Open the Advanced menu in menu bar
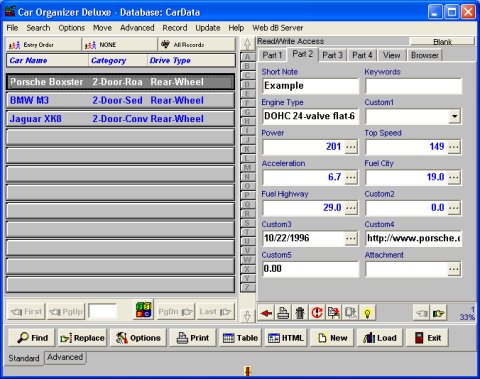Viewport: 480px width, 379px height. coord(137,28)
